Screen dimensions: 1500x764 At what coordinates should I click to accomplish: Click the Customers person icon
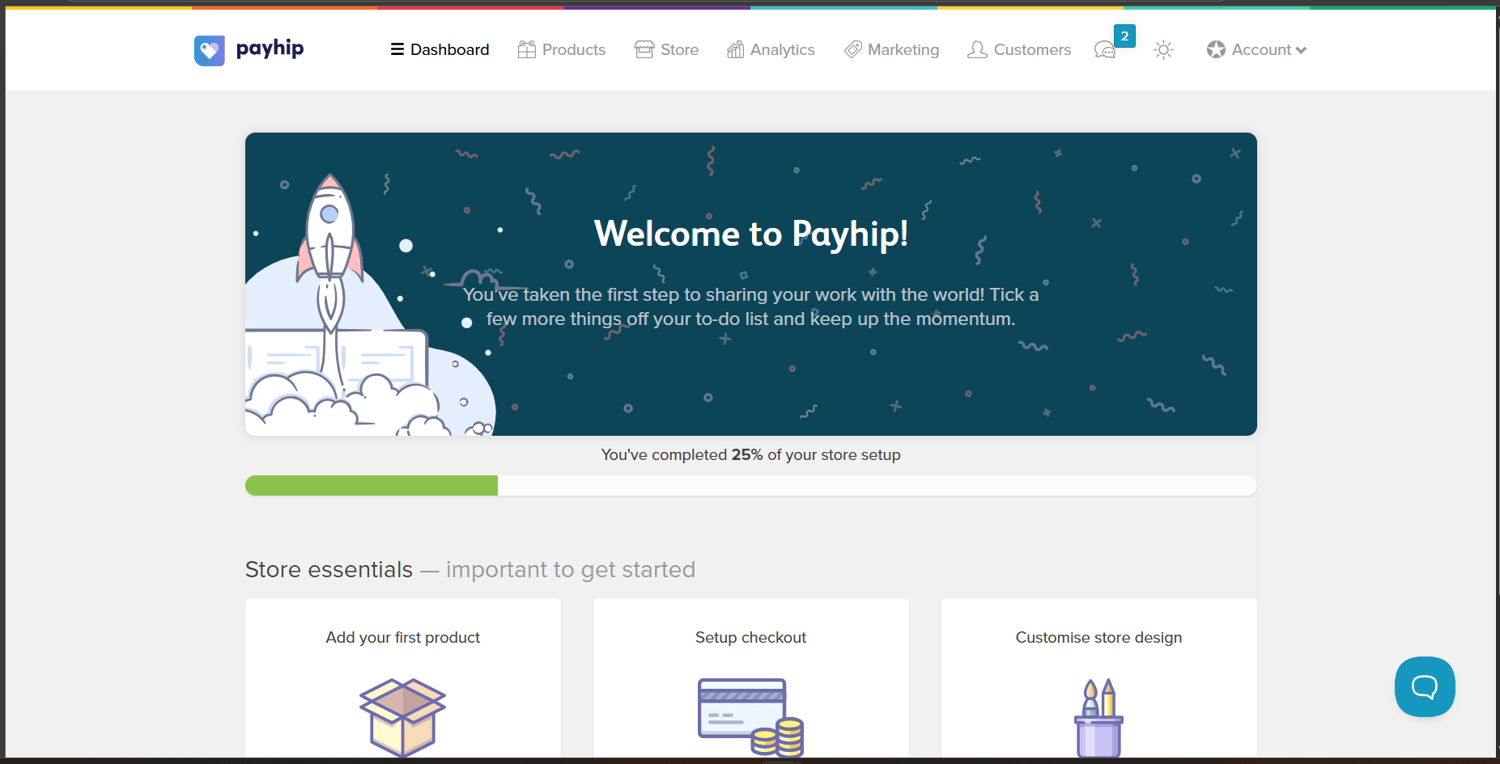pyautogui.click(x=977, y=49)
